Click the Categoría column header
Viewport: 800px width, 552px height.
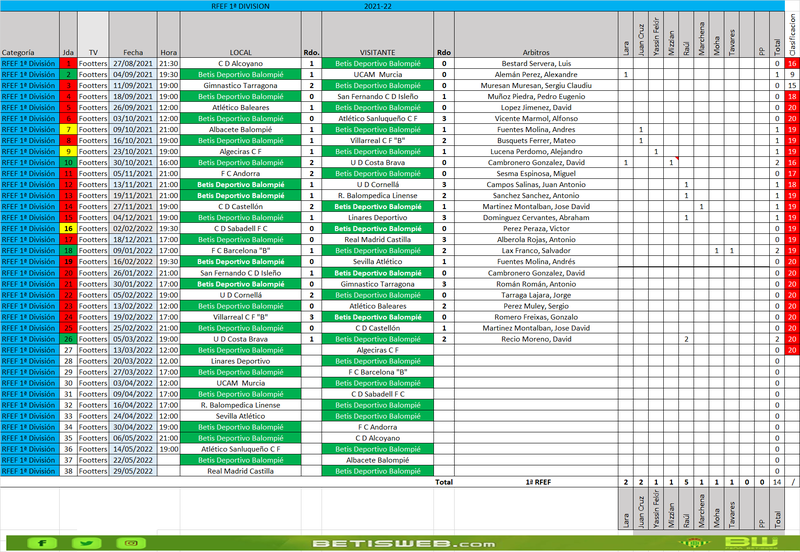pyautogui.click(x=30, y=34)
